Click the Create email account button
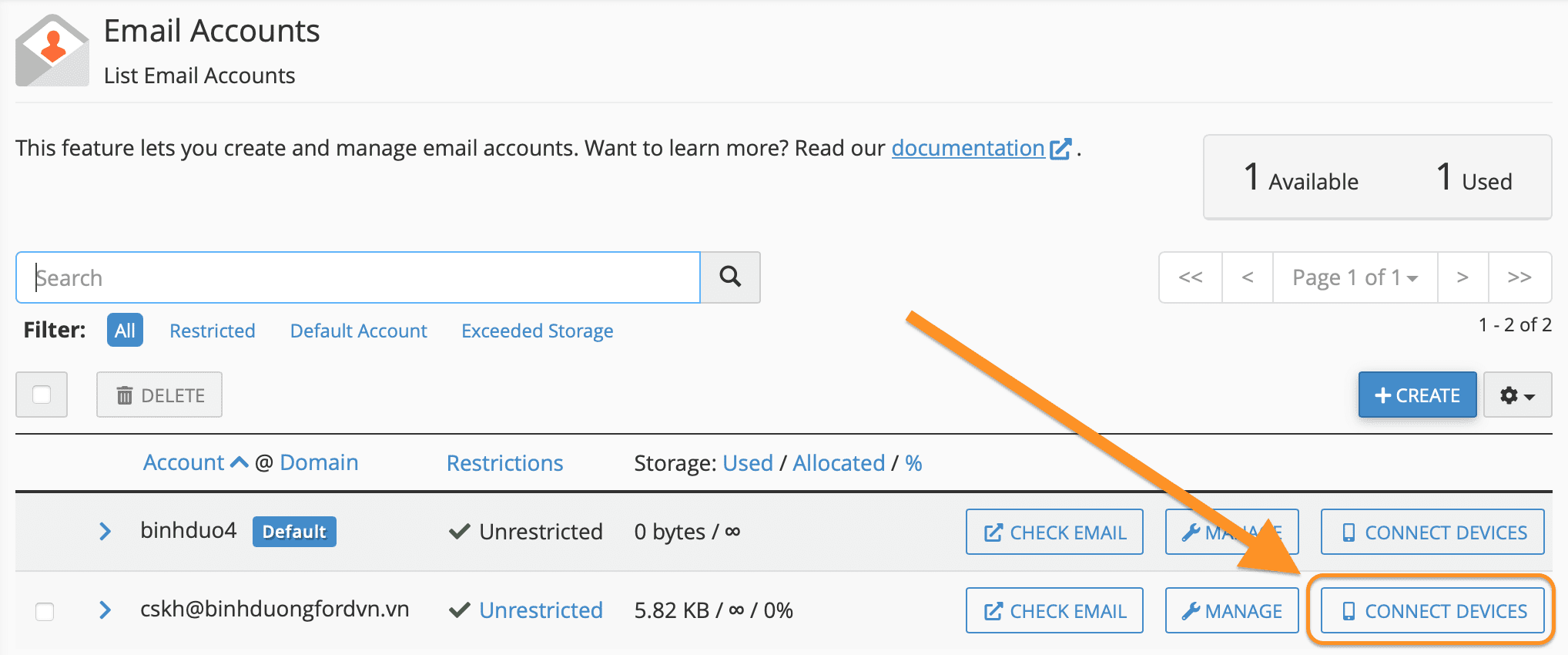Image resolution: width=1568 pixels, height=655 pixels. (1417, 395)
